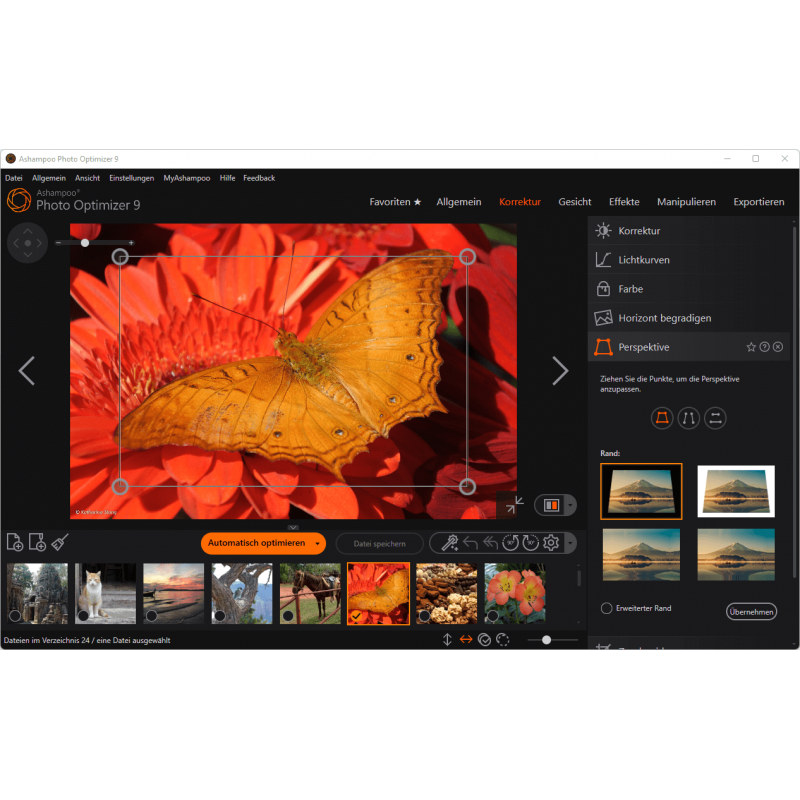The height and width of the screenshot is (800, 800).
Task: Open the settings gear in the toolbar
Action: pos(551,543)
